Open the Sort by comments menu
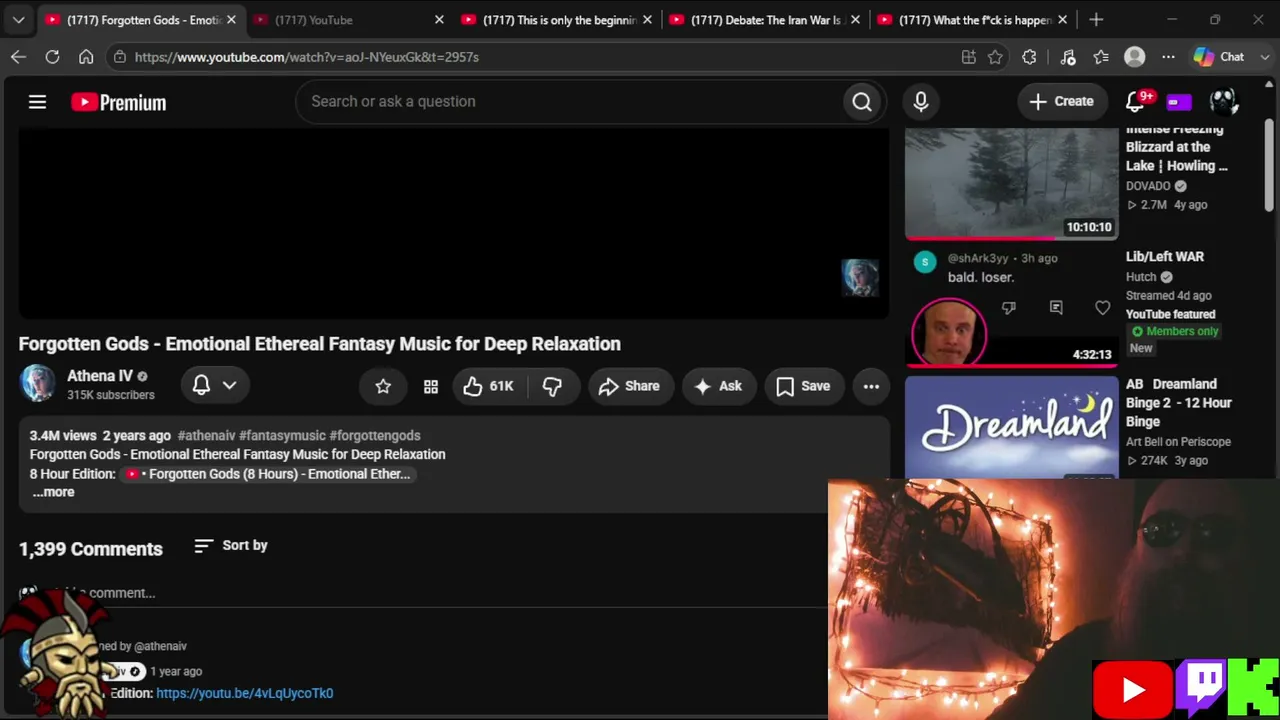This screenshot has height=720, width=1280. (x=231, y=545)
